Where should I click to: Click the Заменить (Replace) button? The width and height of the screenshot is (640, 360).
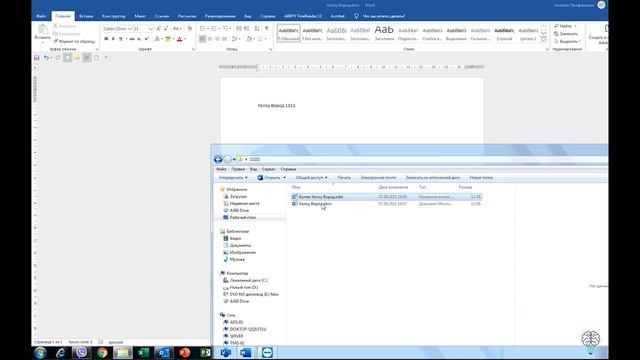point(566,34)
